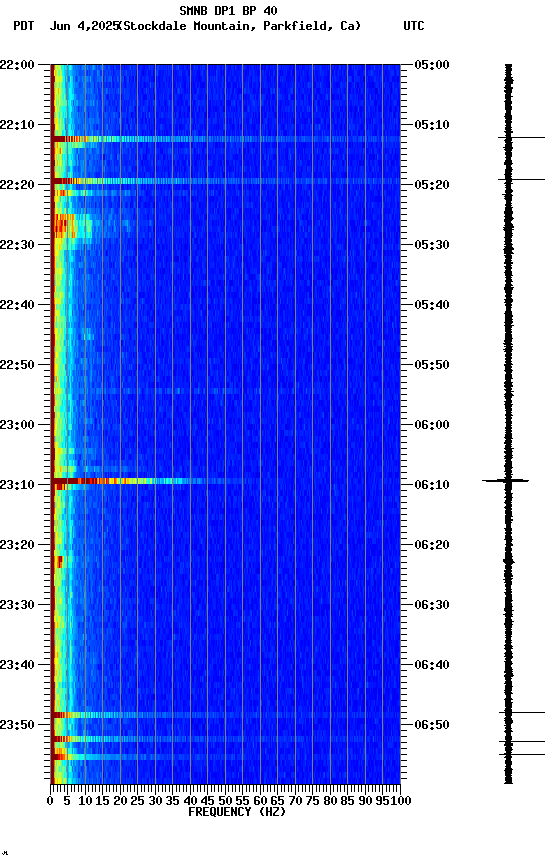The image size is (552, 864).
Task: Click the date 'Jun 4,2025'
Action: pos(84,26)
